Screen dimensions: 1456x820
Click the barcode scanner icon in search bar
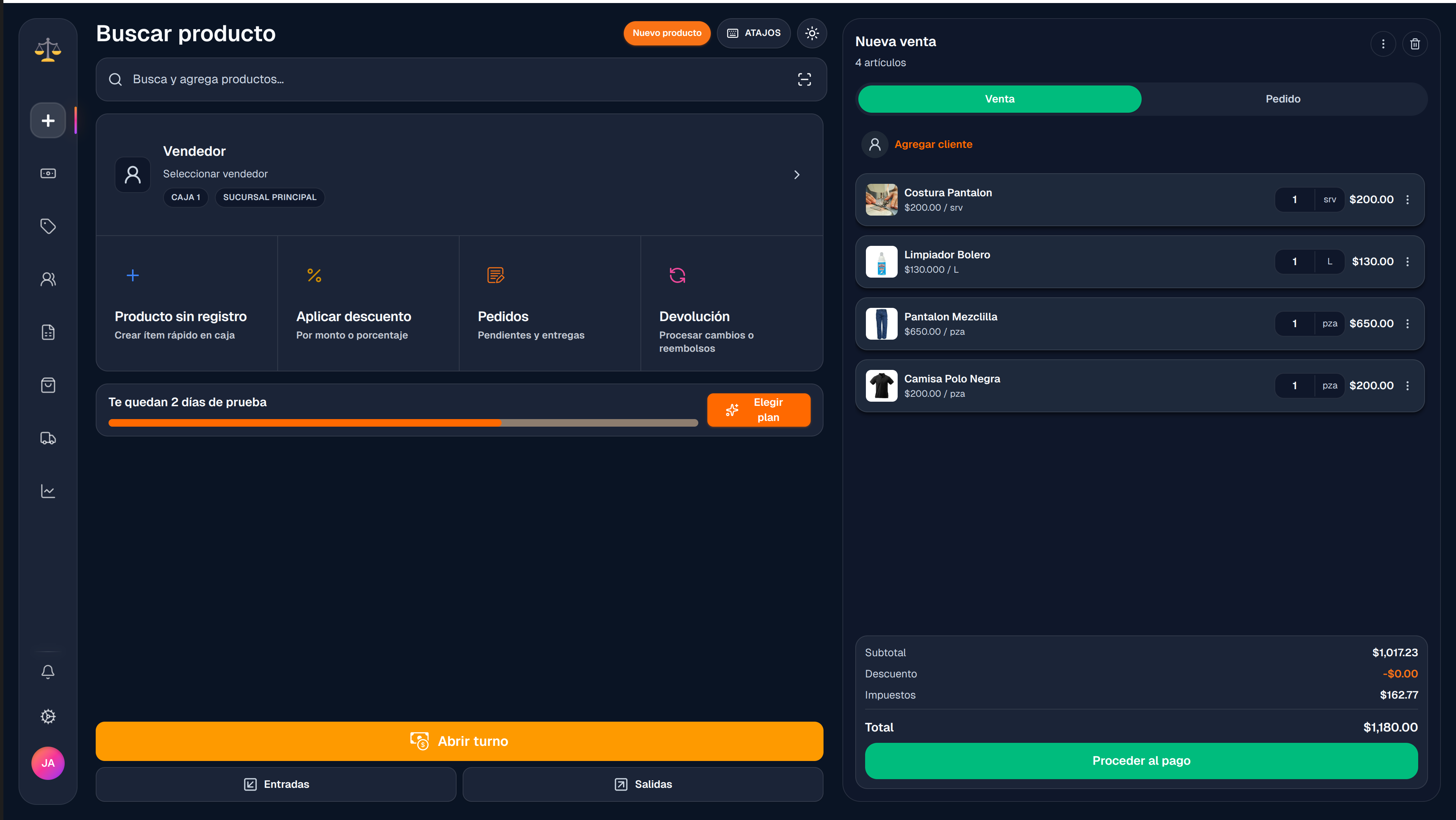(x=804, y=79)
